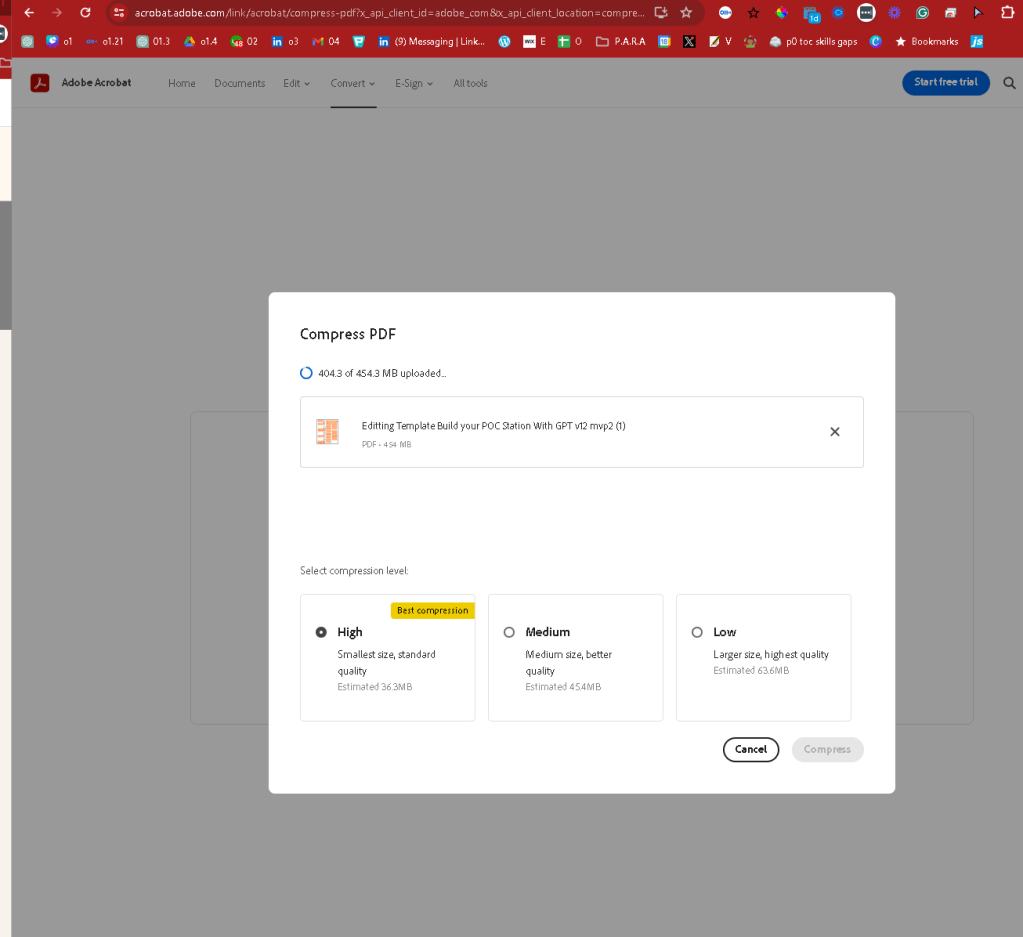Click the browser address bar URL

(x=389, y=12)
